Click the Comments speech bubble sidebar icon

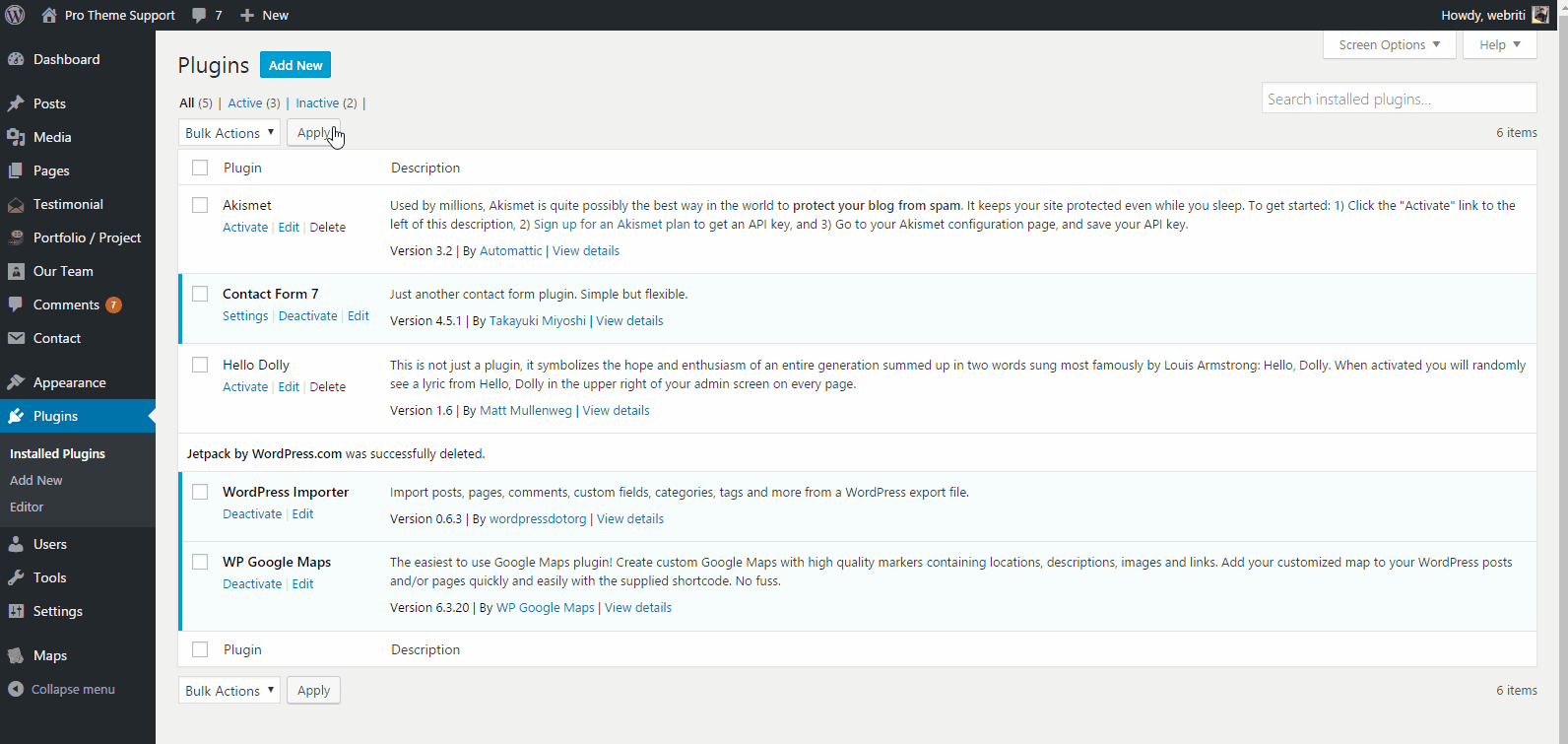[x=16, y=304]
